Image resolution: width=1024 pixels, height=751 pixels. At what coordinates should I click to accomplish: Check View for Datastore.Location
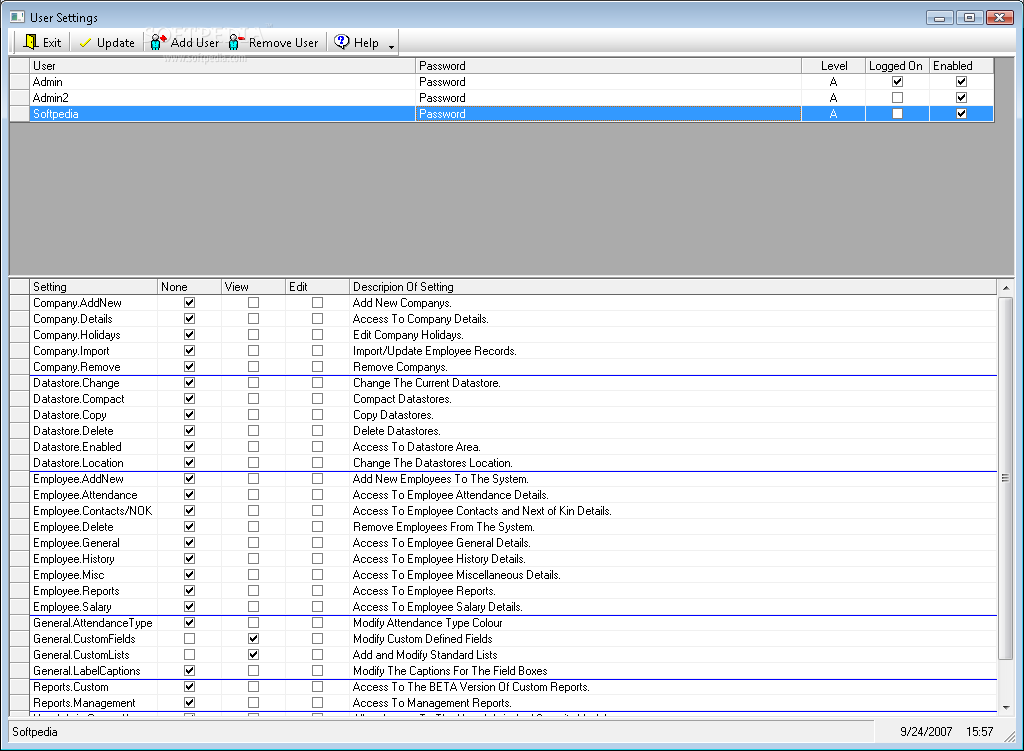click(253, 463)
